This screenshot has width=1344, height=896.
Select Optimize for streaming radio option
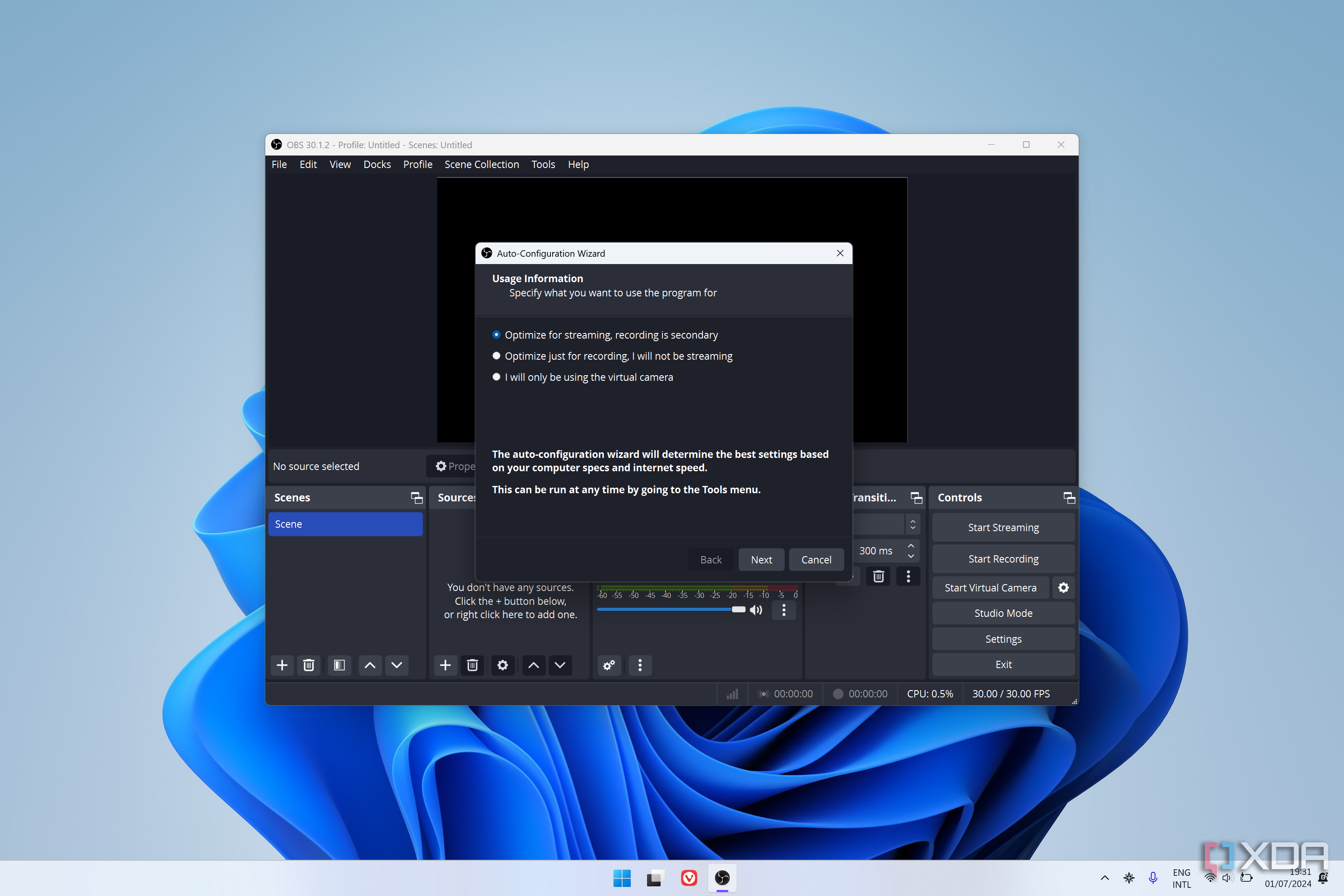605,335
